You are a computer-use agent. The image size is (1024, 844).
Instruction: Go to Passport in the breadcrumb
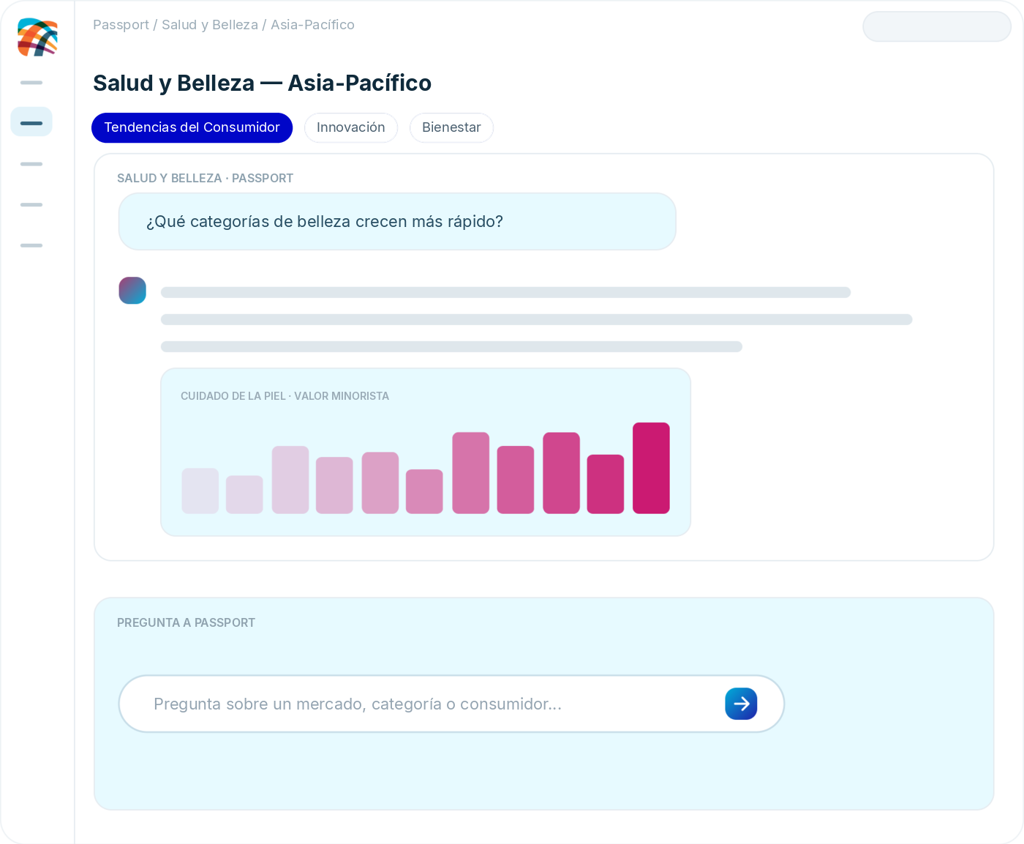pyautogui.click(x=121, y=25)
